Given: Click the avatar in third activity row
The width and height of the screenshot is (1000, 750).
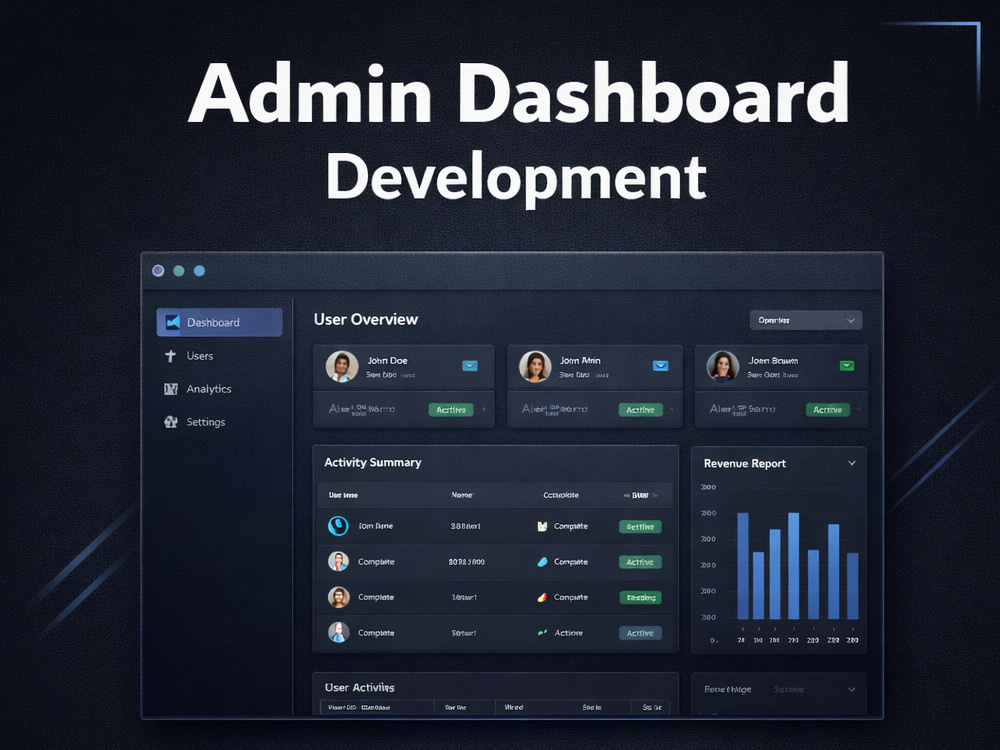Looking at the screenshot, I should 338,598.
